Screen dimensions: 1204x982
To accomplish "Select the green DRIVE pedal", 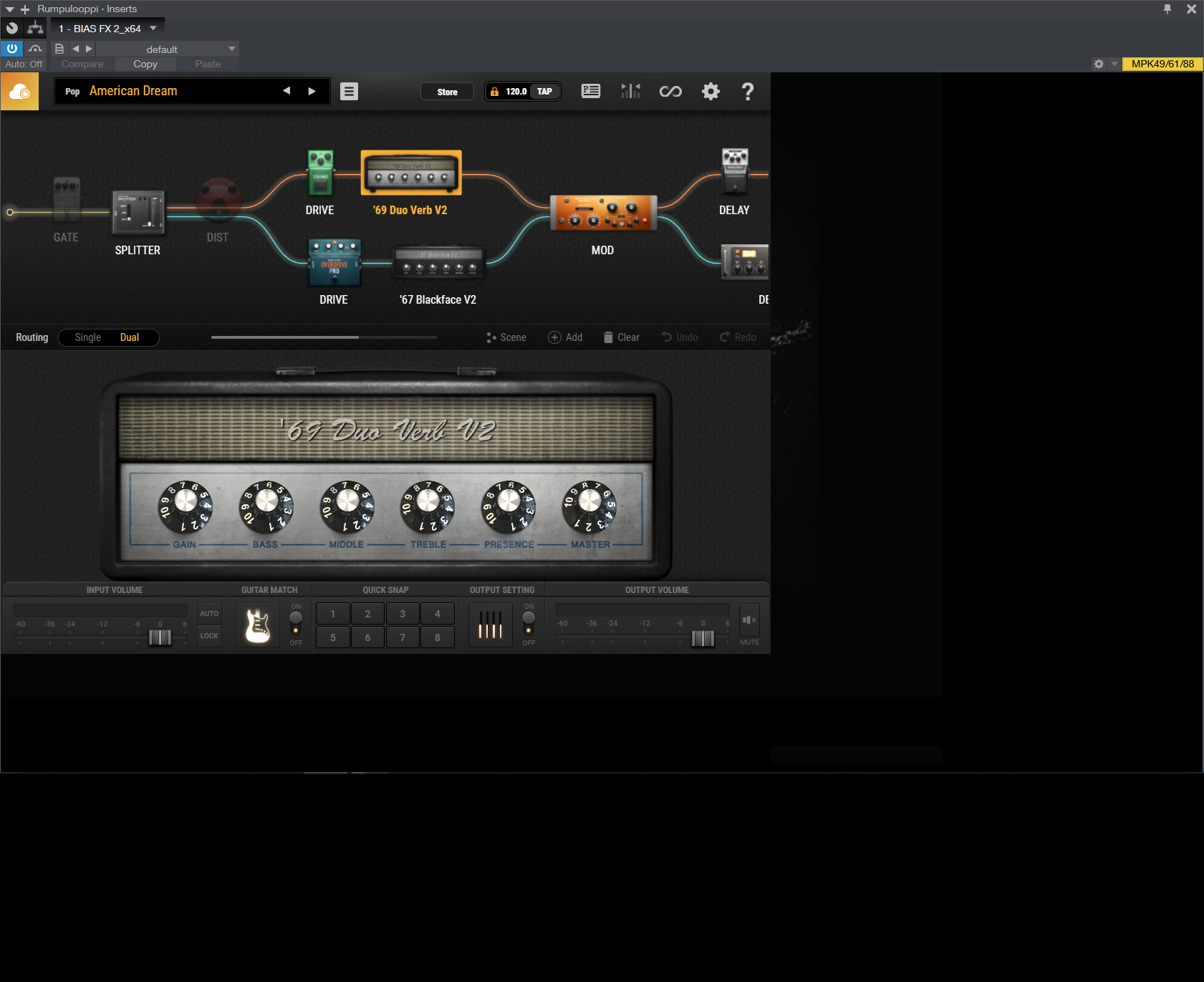I will click(320, 173).
